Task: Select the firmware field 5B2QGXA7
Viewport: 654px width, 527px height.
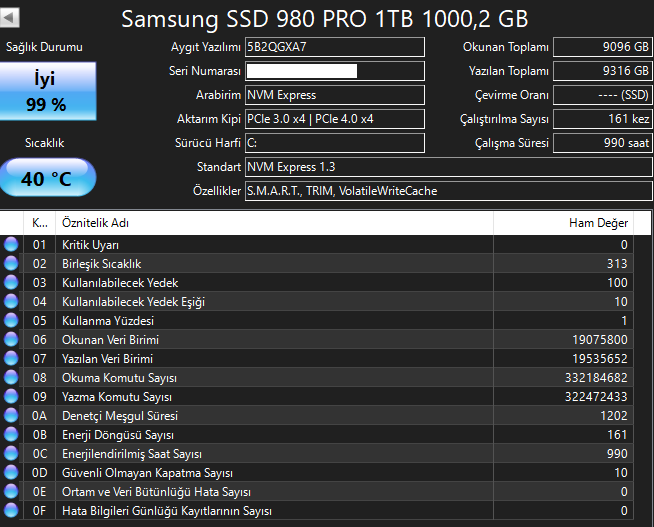Action: pos(335,47)
